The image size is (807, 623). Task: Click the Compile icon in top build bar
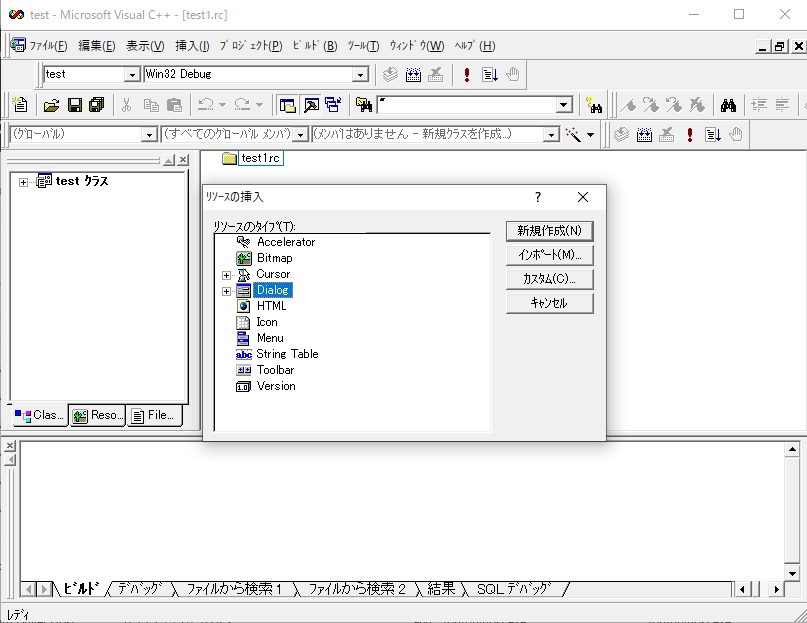(391, 75)
